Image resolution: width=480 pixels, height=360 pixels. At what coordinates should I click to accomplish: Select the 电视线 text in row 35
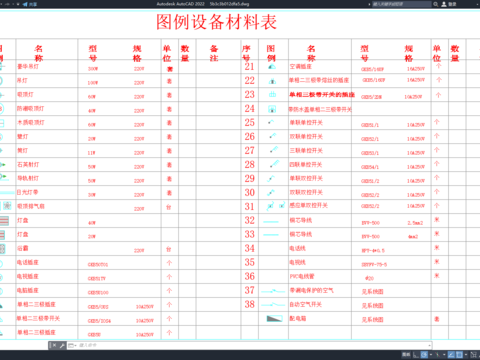pos(297,262)
